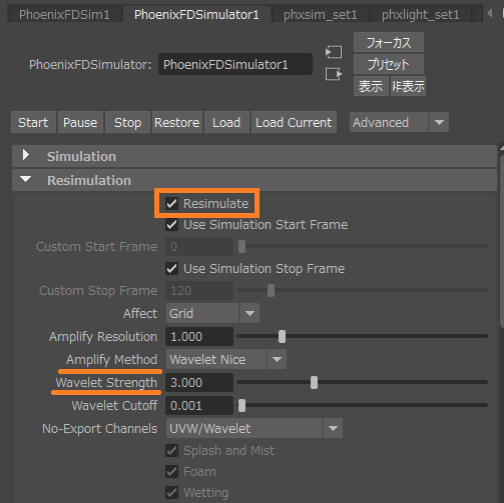Click the Amplify Method label
Screen dimensions: 504x503
pos(112,359)
